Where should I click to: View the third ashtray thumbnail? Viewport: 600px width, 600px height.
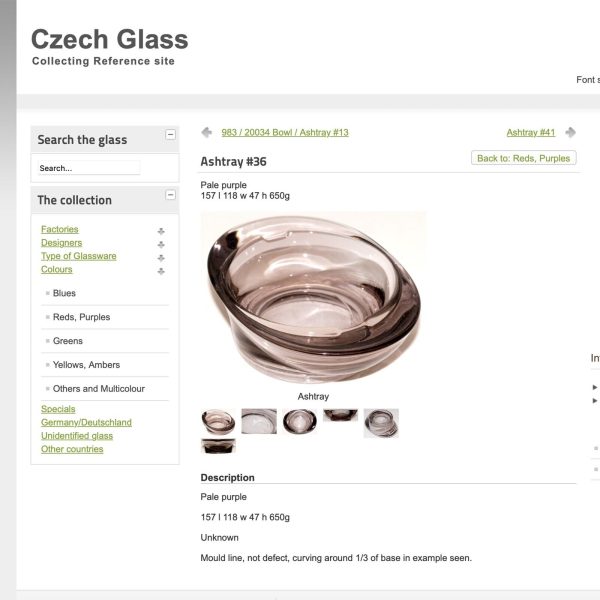coord(299,422)
